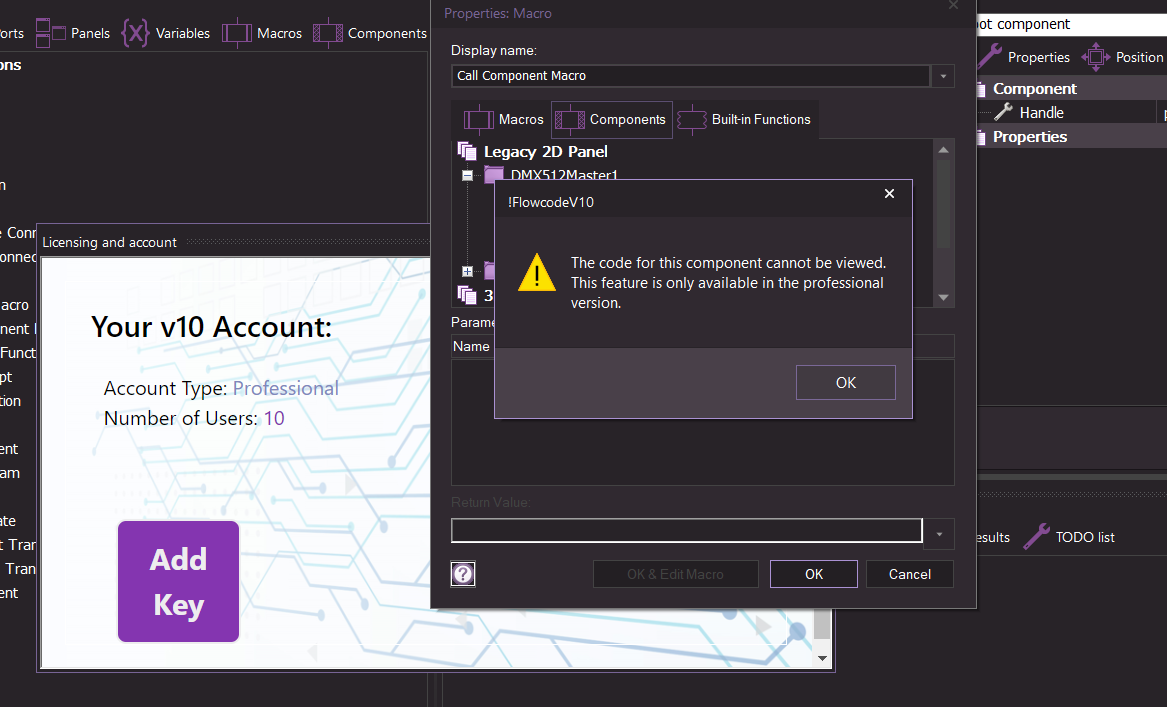Click Cancel in the Properties Macro dialog
Viewport: 1167px width, 707px height.
(909, 574)
